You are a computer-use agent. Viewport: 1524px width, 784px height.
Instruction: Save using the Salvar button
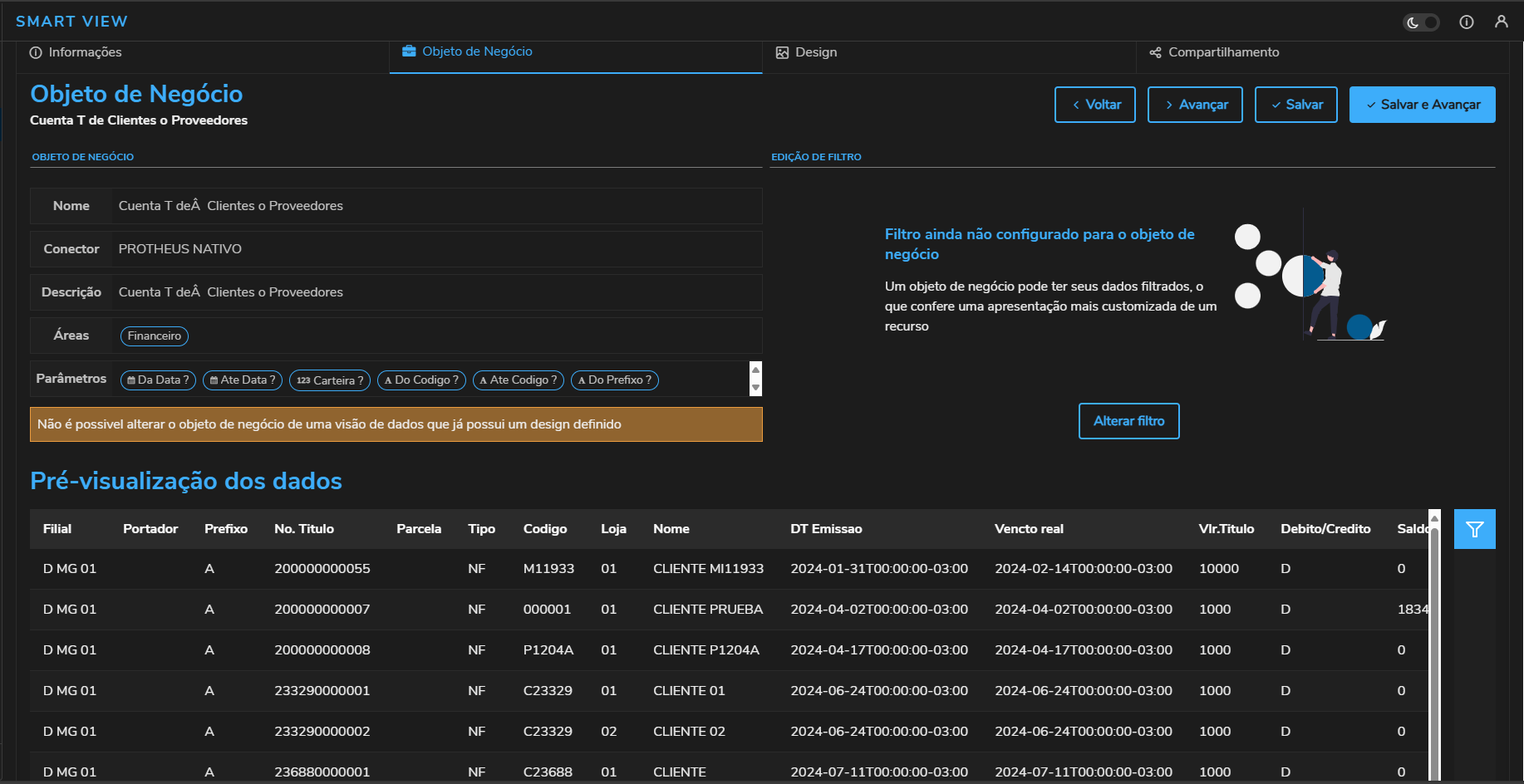(x=1295, y=105)
